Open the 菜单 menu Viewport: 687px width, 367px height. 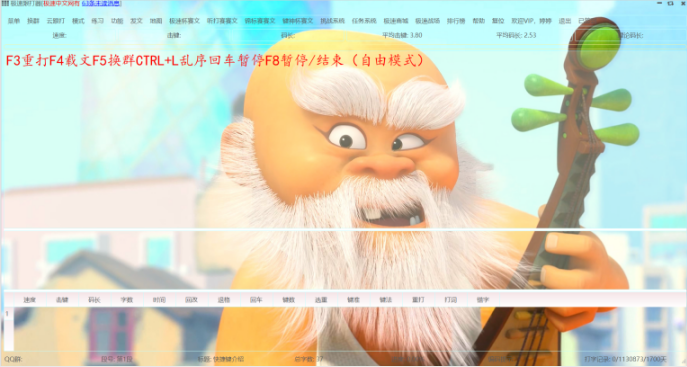point(14,21)
